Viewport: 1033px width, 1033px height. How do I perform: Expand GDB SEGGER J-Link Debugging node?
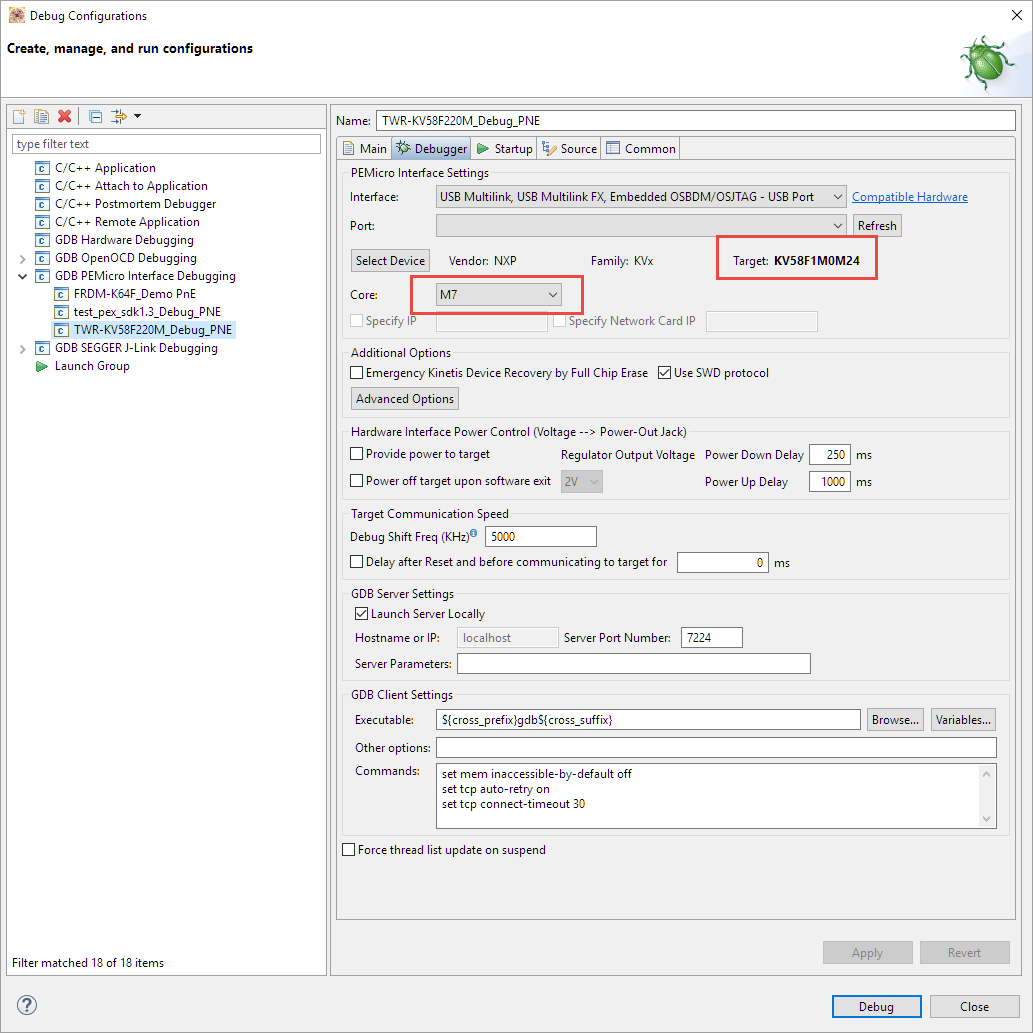24,348
